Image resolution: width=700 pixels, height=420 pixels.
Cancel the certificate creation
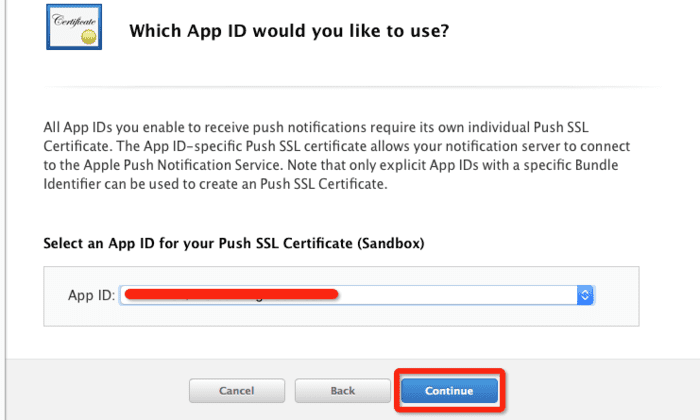[x=237, y=391]
